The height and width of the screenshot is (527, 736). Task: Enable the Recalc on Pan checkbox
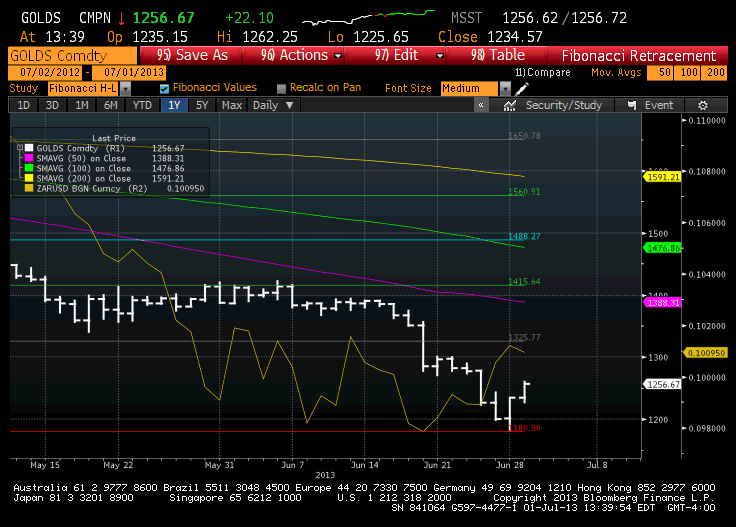tap(281, 88)
